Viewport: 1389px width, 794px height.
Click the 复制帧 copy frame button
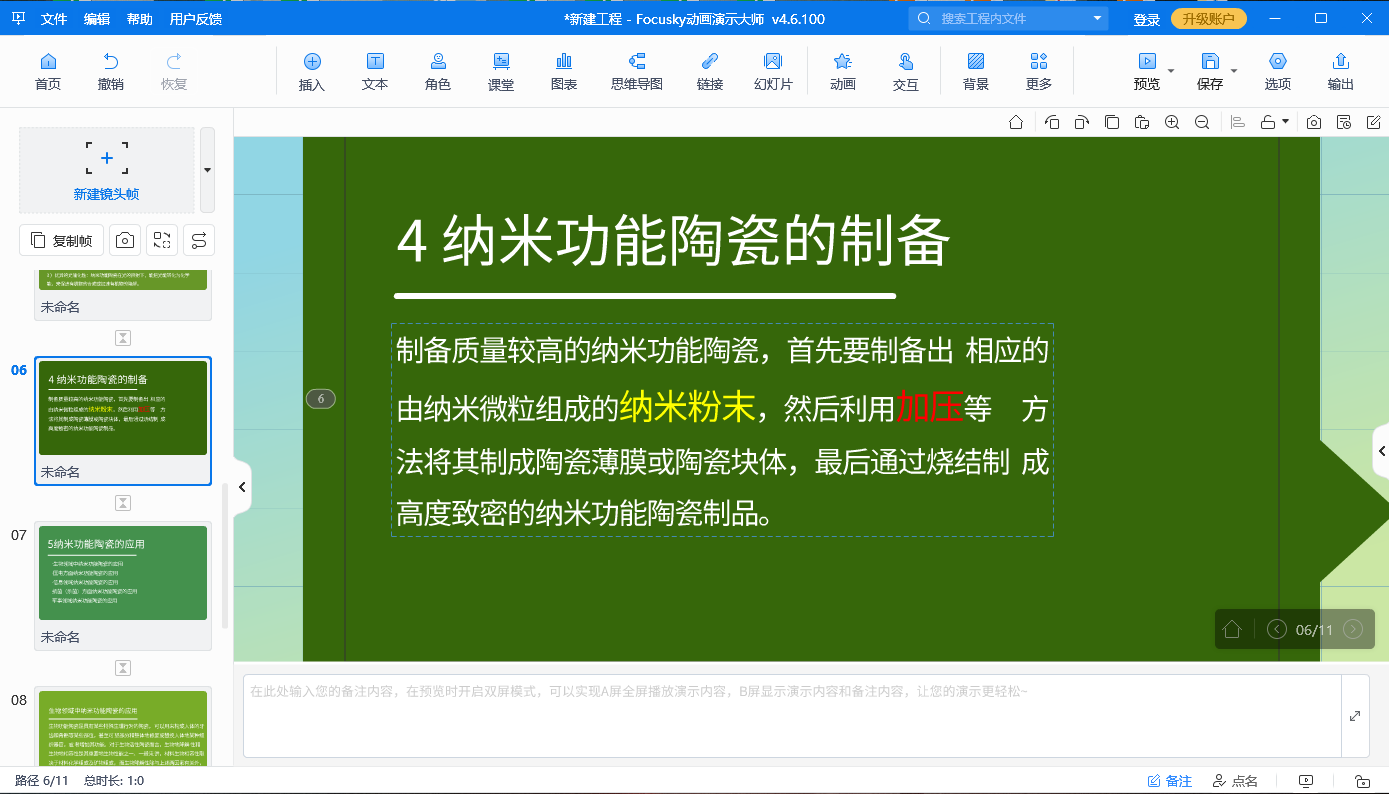pyautogui.click(x=62, y=240)
